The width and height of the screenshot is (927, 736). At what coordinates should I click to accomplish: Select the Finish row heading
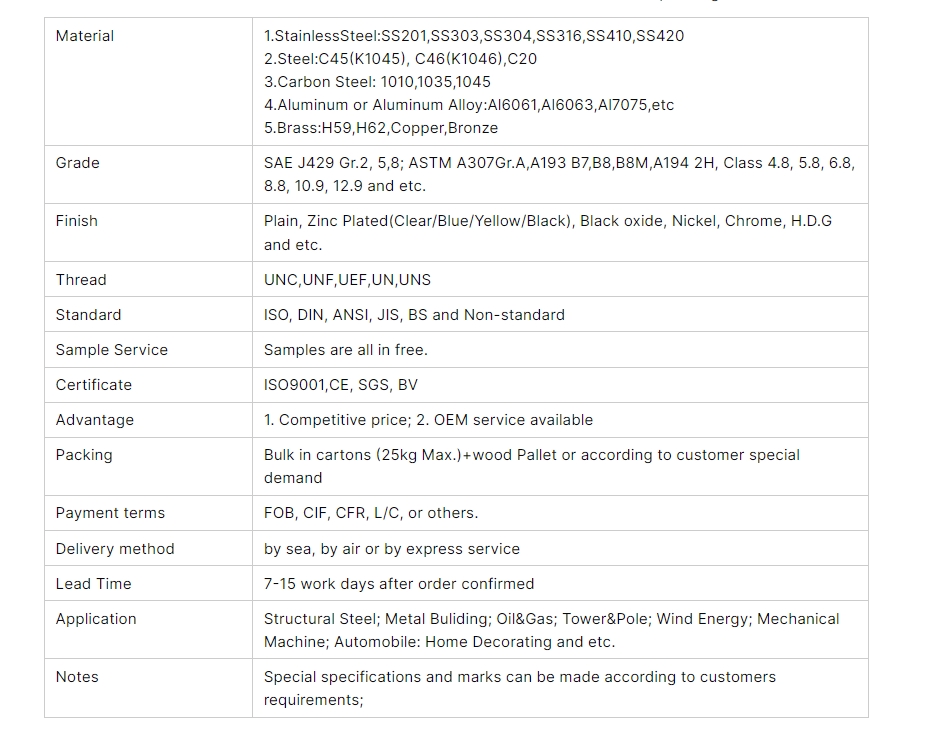pos(77,221)
